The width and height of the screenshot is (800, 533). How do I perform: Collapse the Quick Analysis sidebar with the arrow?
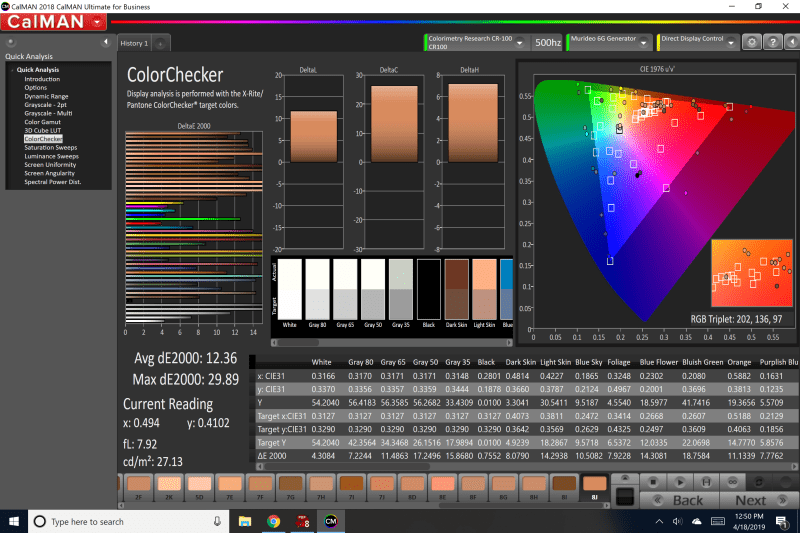tap(106, 42)
